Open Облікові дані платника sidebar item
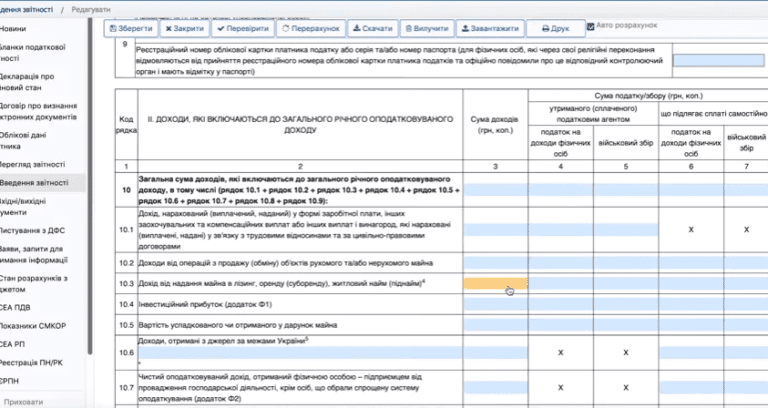Viewport: 768px width, 408px height. [x=23, y=141]
